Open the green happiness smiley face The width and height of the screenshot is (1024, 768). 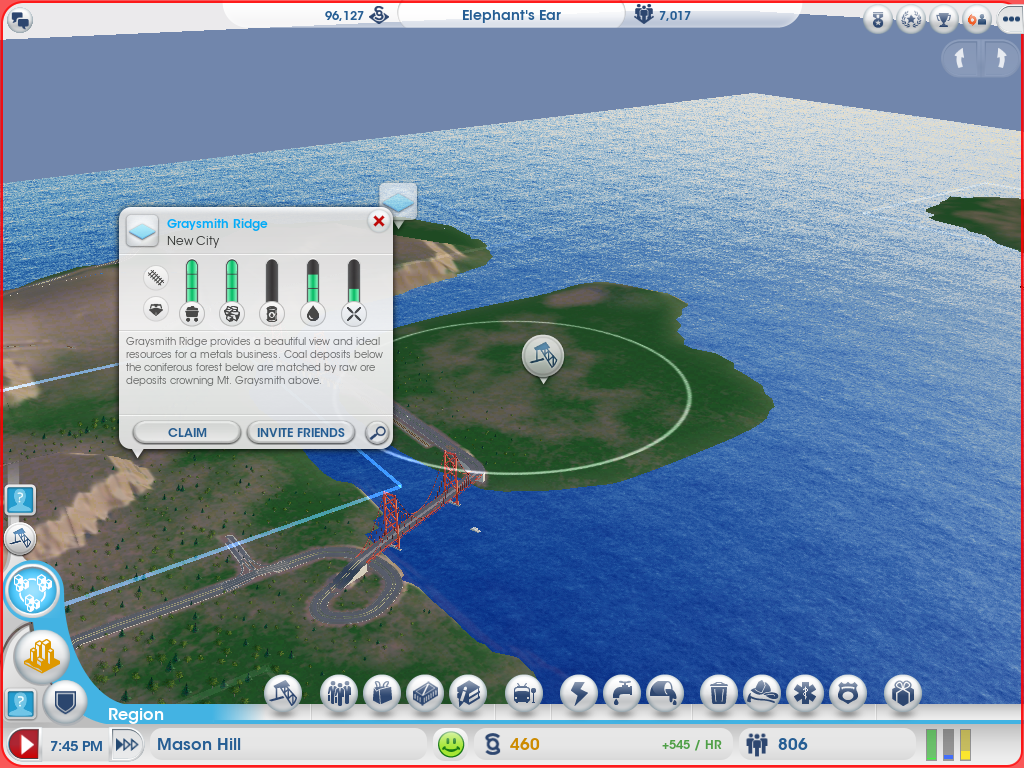pyautogui.click(x=451, y=744)
